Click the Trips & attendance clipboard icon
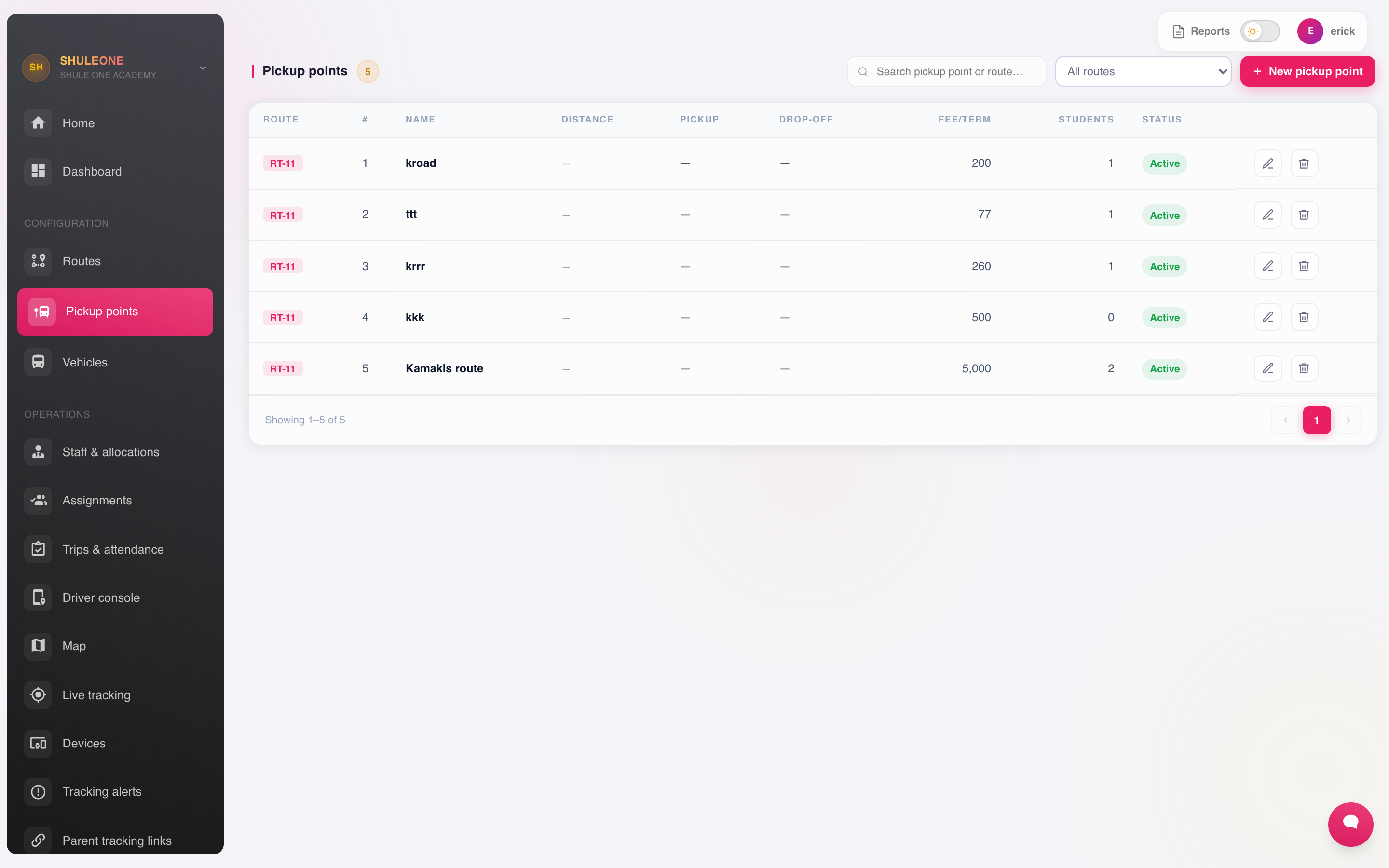Screen dimensions: 1389x868 tap(38, 549)
